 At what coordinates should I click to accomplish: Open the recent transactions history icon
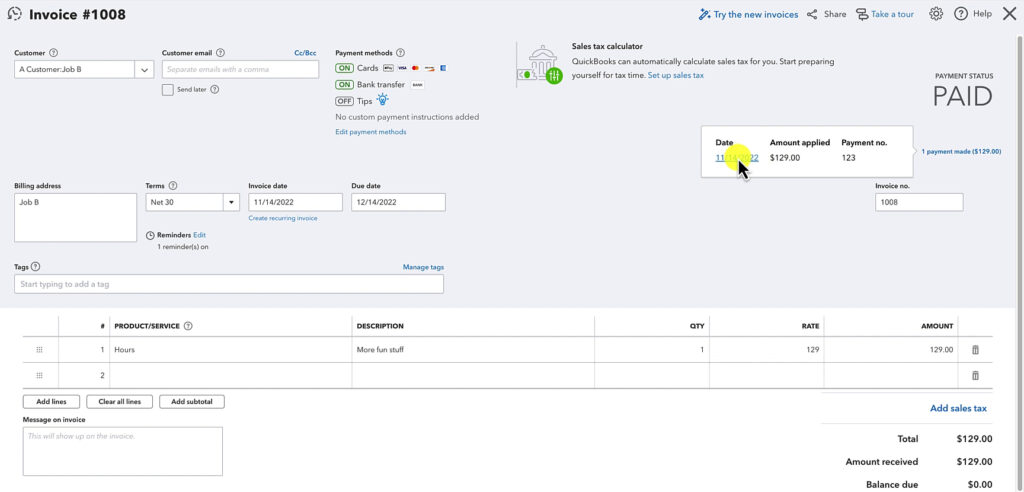click(14, 14)
